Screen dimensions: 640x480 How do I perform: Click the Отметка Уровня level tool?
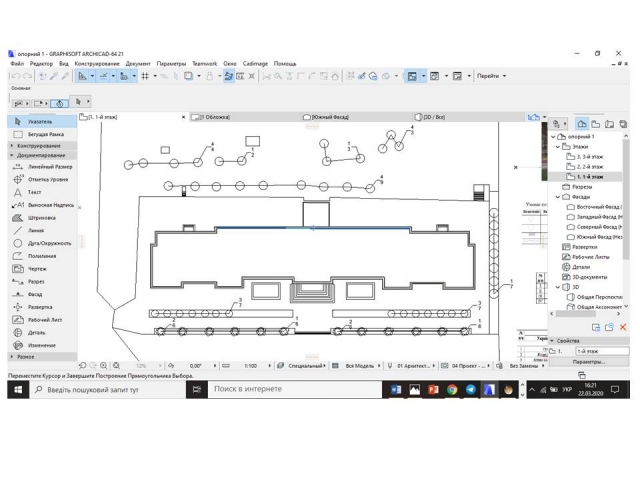[47, 180]
